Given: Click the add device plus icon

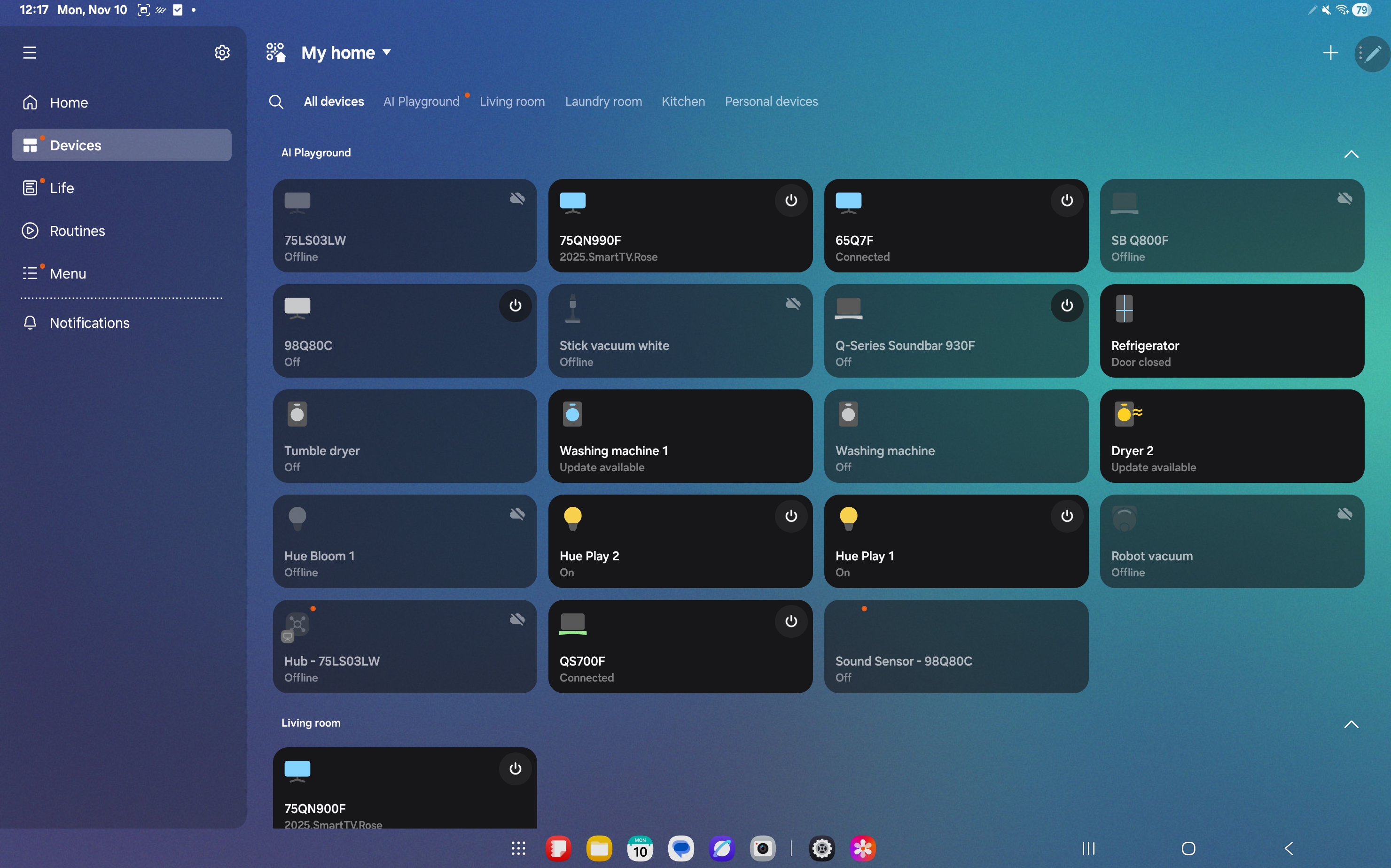Looking at the screenshot, I should pos(1330,53).
